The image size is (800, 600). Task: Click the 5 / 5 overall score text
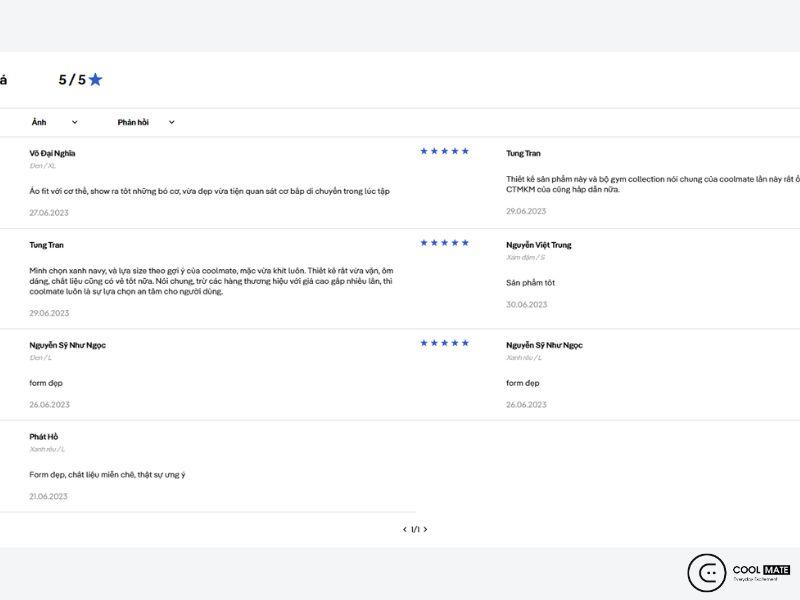[72, 80]
